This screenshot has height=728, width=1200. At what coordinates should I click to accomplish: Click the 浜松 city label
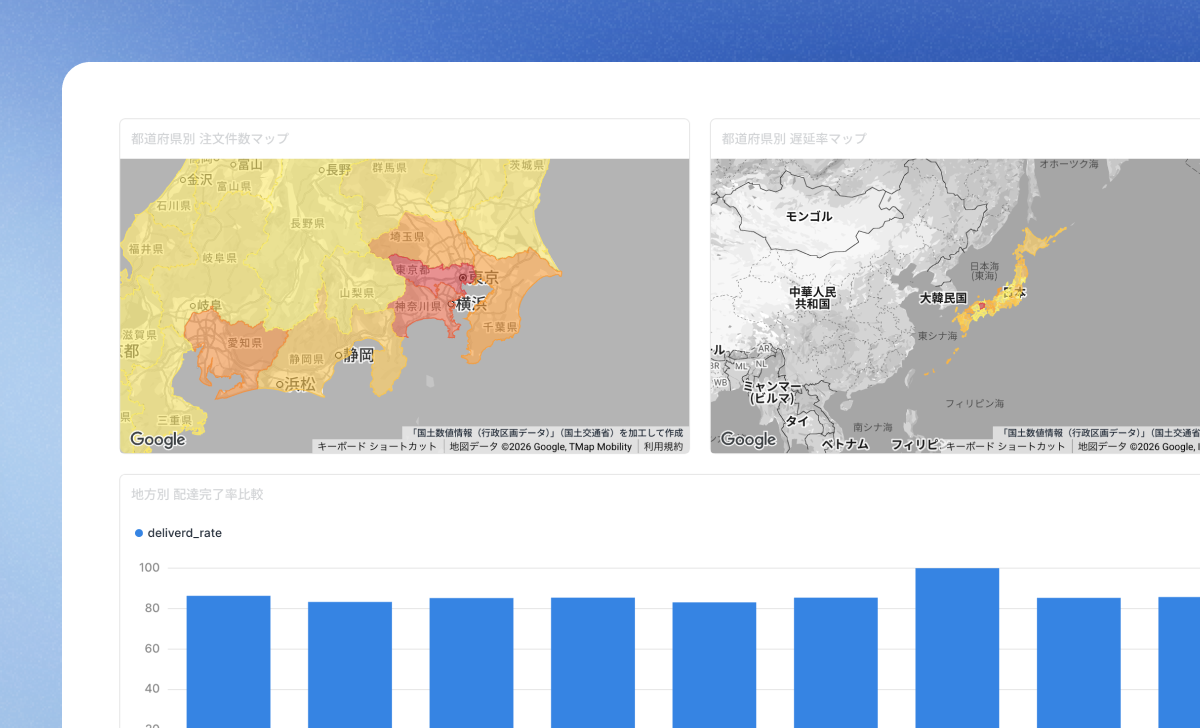click(299, 383)
